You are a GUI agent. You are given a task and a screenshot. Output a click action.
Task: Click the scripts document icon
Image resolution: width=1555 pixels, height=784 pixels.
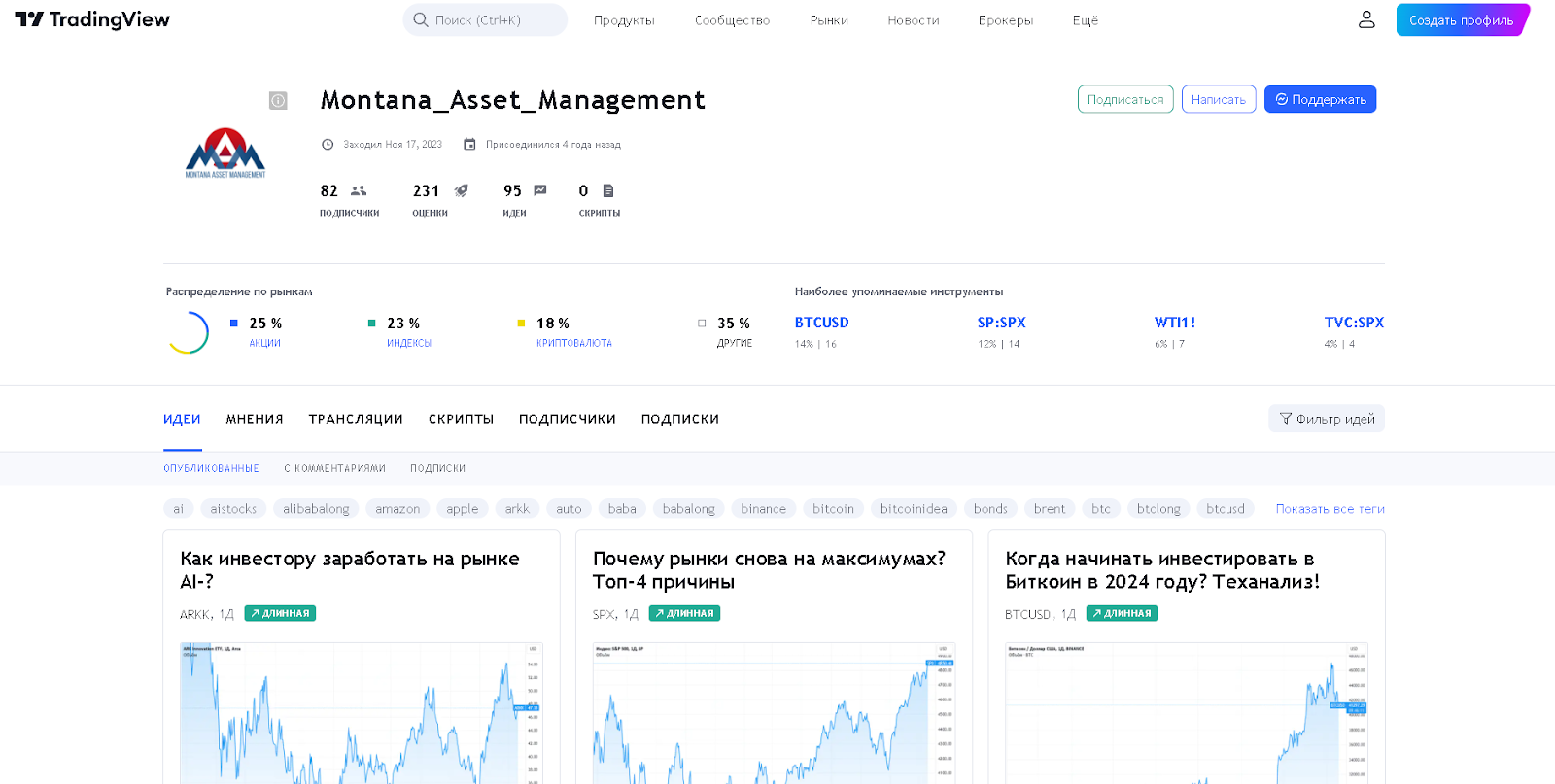pos(608,190)
